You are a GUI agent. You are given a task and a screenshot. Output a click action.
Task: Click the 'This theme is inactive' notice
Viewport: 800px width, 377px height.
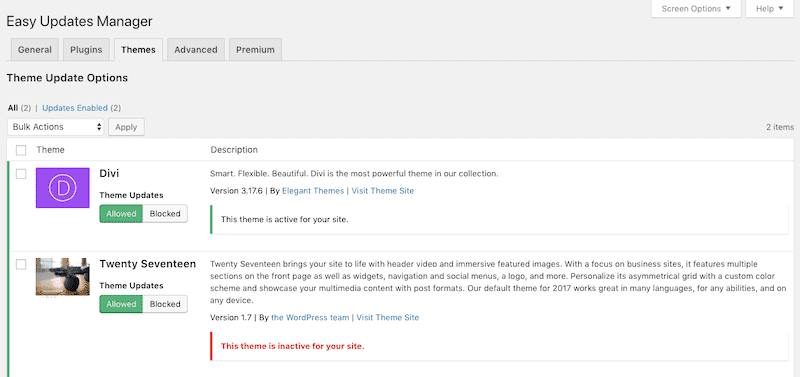click(499, 346)
